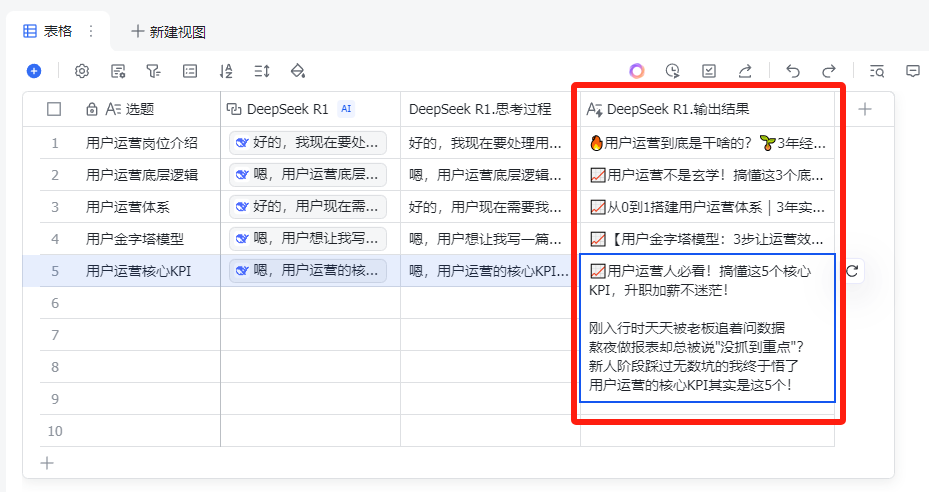Click DeepSeek R1 chip in row 2
This screenshot has width=929, height=492.
[x=308, y=175]
